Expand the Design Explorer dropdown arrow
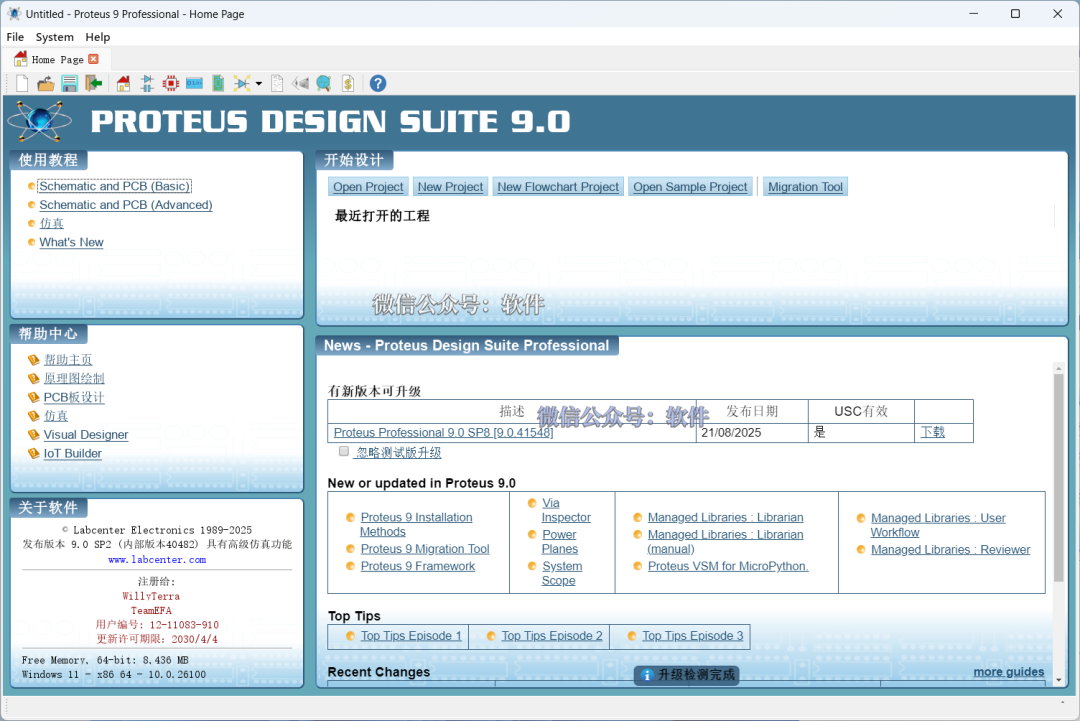The width and height of the screenshot is (1080, 721). [259, 84]
